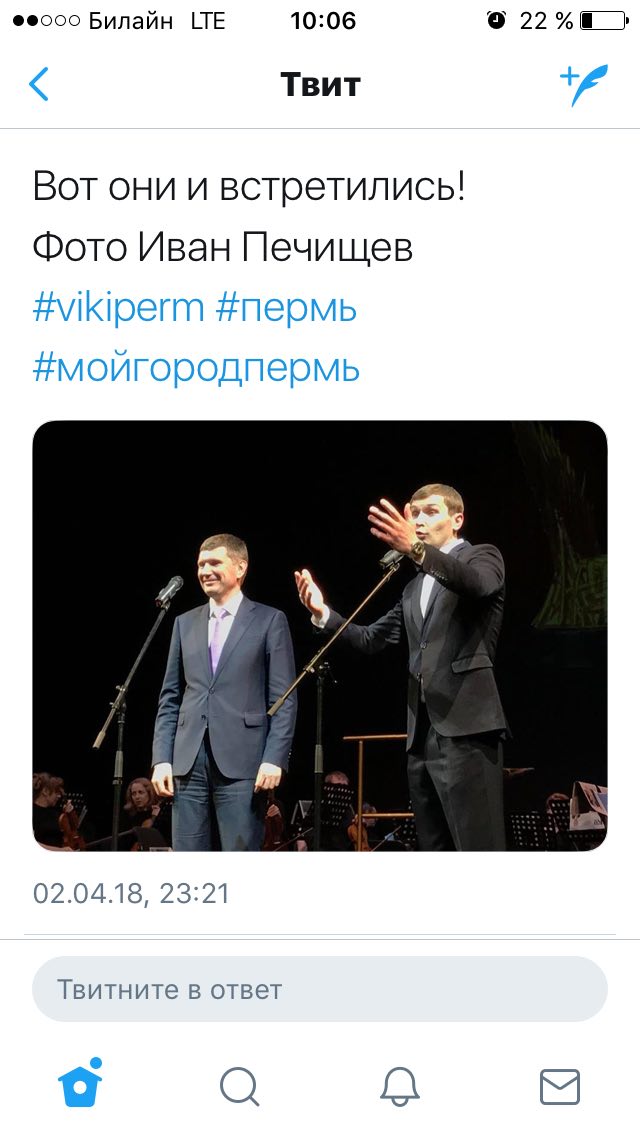The image size is (640, 1136).
Task: Tap the "Билайн" carrier label
Action: [x=130, y=21]
